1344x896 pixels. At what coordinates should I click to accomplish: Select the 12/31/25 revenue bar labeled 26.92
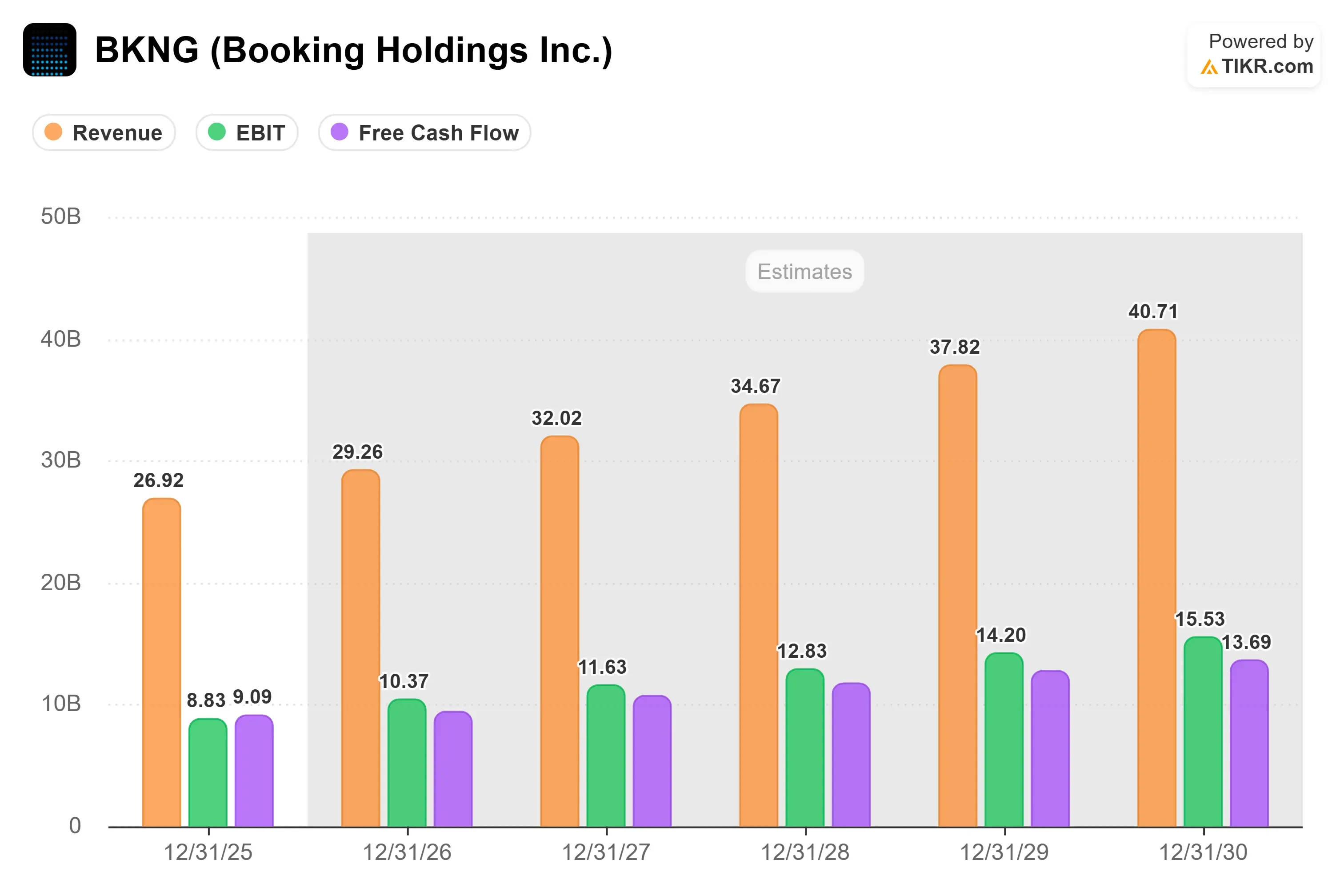pos(162,663)
